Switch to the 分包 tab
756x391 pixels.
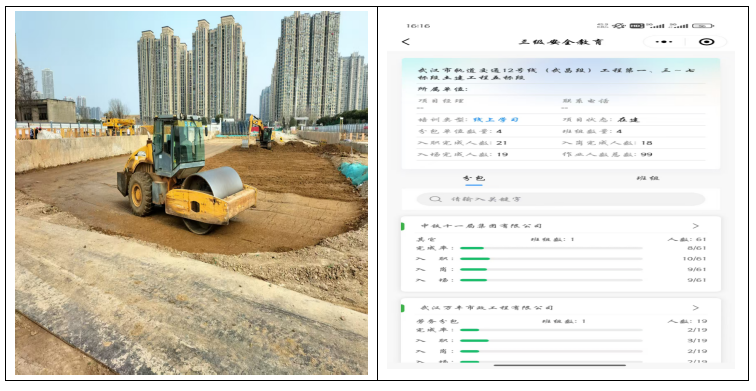coord(474,178)
